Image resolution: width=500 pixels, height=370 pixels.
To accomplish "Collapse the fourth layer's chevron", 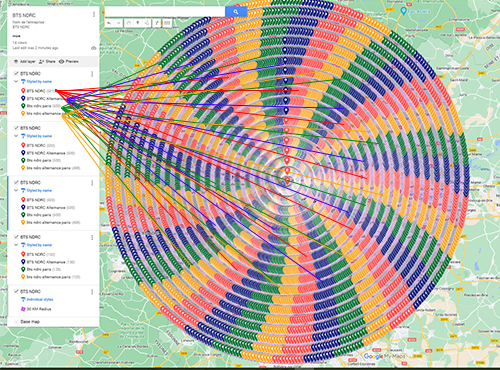I will 16,245.
